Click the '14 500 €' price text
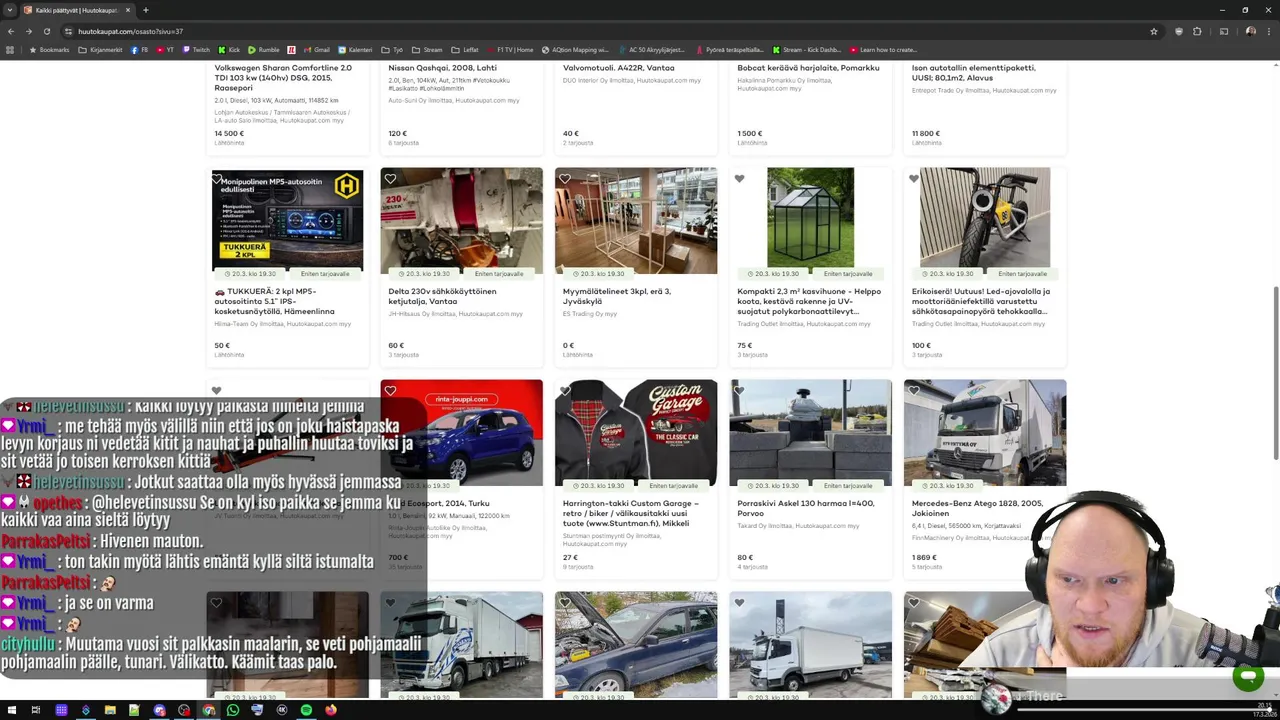The height and width of the screenshot is (720, 1280). 229,134
